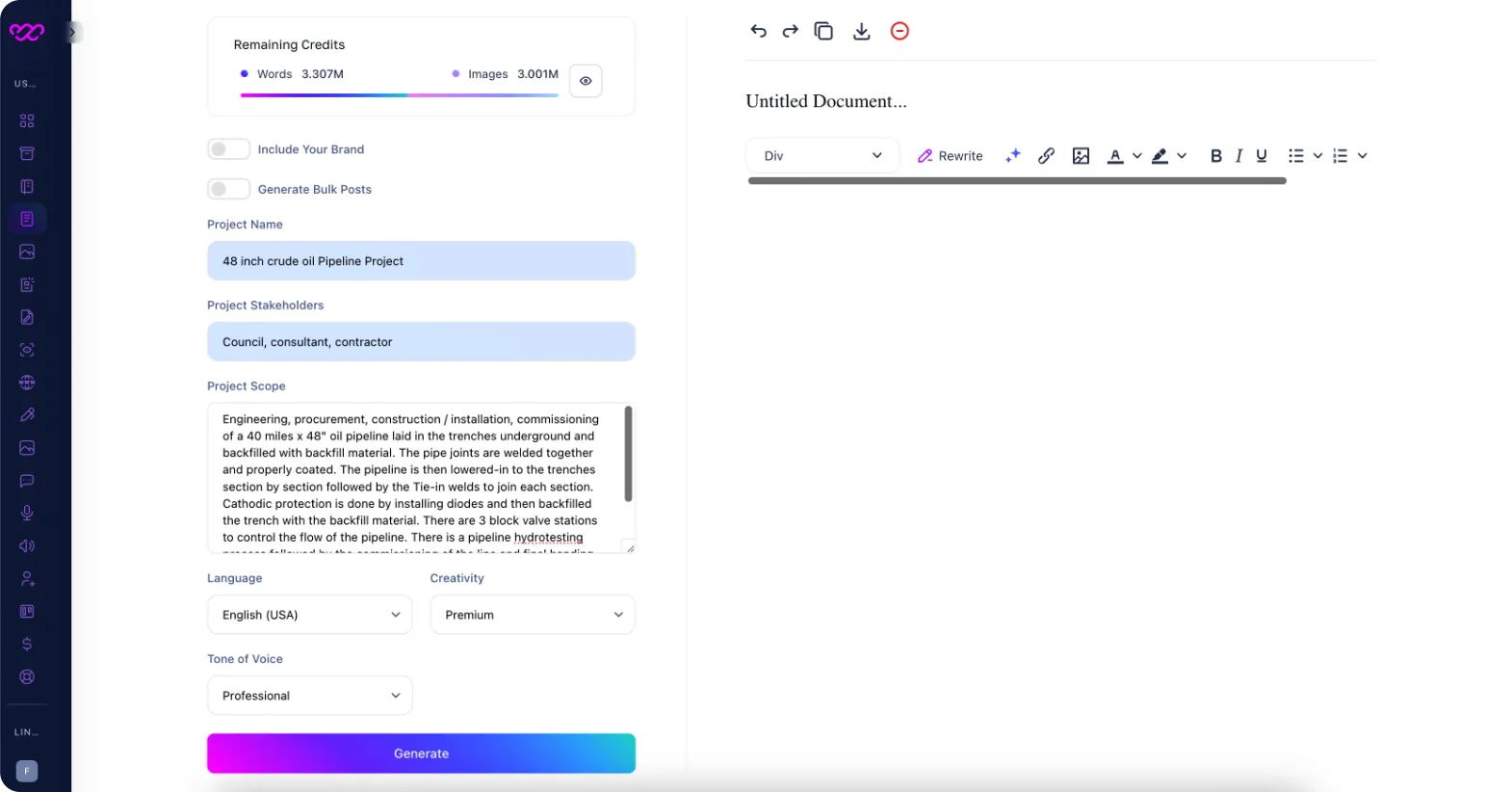Click the Project Scope resize handle
The image size is (1512, 792).
pos(630,547)
